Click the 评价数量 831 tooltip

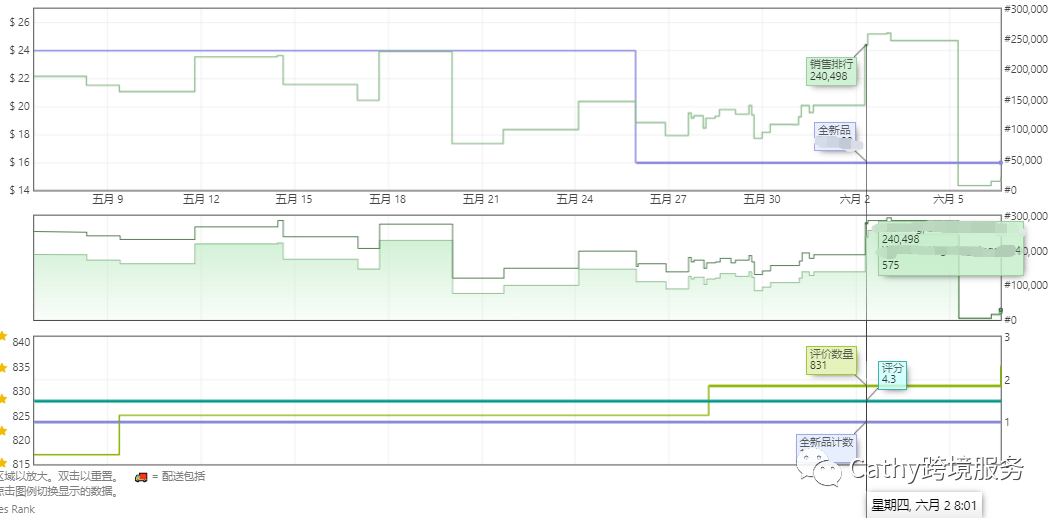(x=831, y=359)
